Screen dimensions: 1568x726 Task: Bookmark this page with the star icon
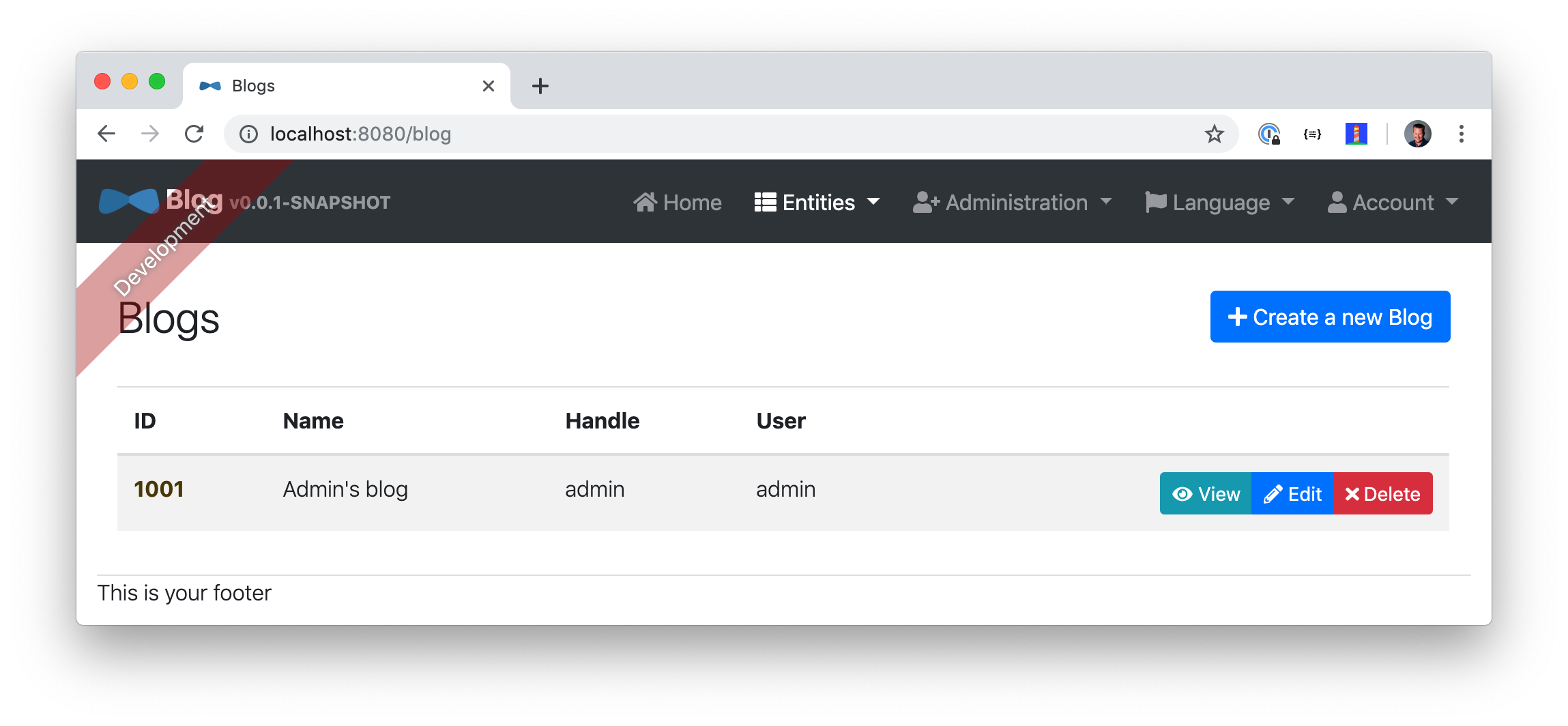[x=1214, y=134]
